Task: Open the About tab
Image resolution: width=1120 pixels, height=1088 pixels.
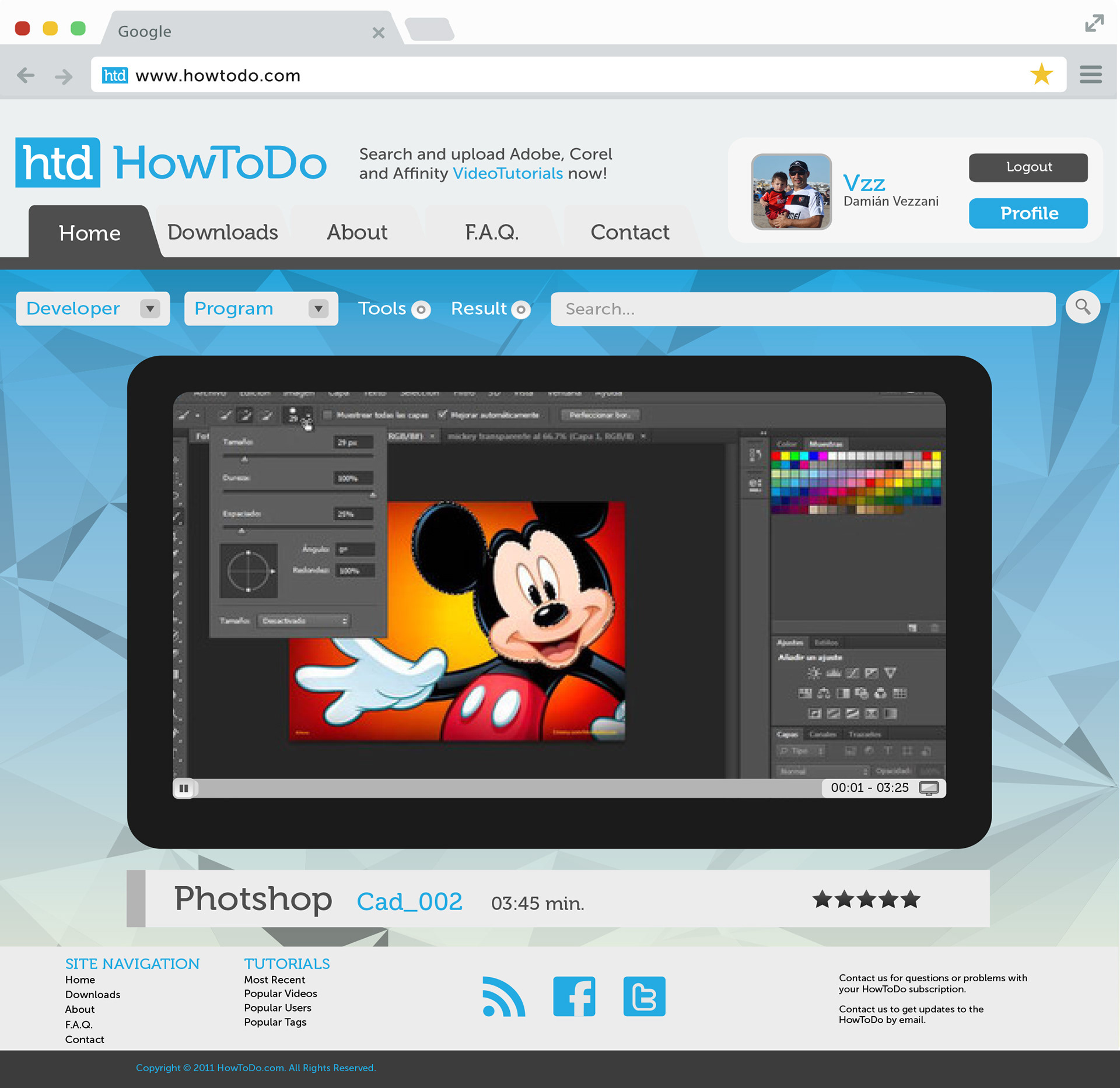Action: [x=357, y=232]
